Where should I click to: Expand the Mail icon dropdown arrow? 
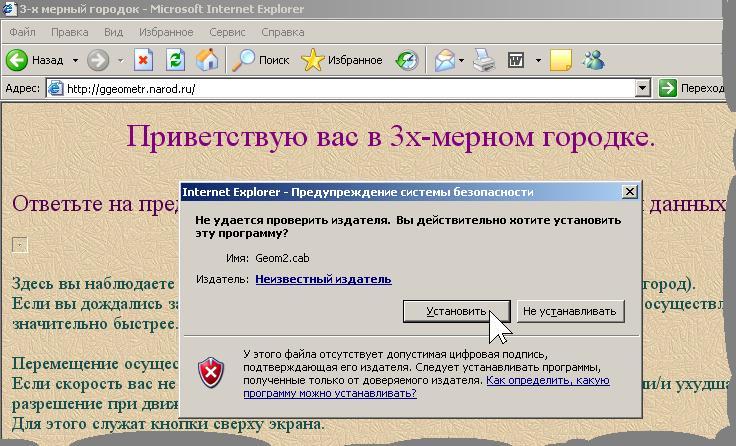pyautogui.click(x=461, y=60)
